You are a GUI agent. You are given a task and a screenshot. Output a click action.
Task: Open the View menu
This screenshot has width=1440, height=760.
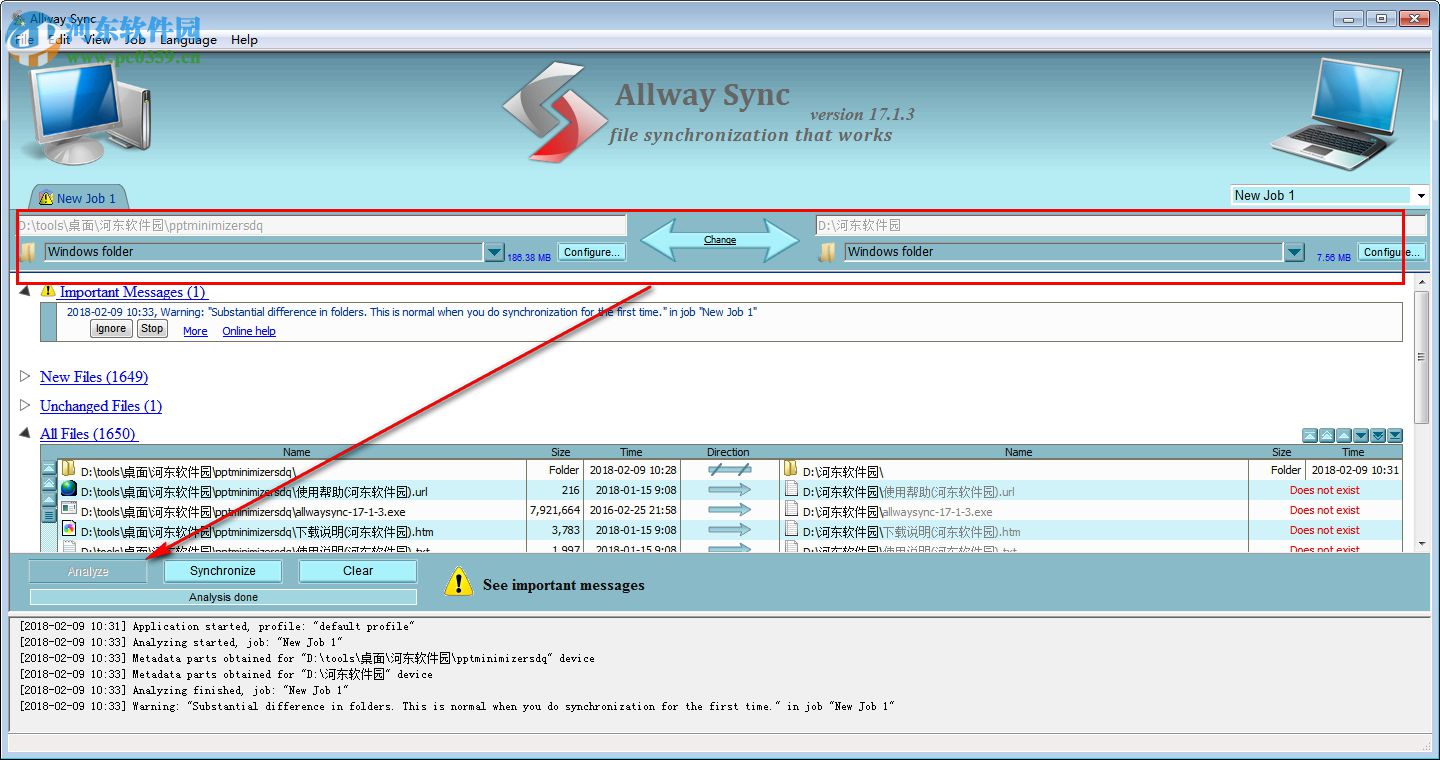coord(97,40)
